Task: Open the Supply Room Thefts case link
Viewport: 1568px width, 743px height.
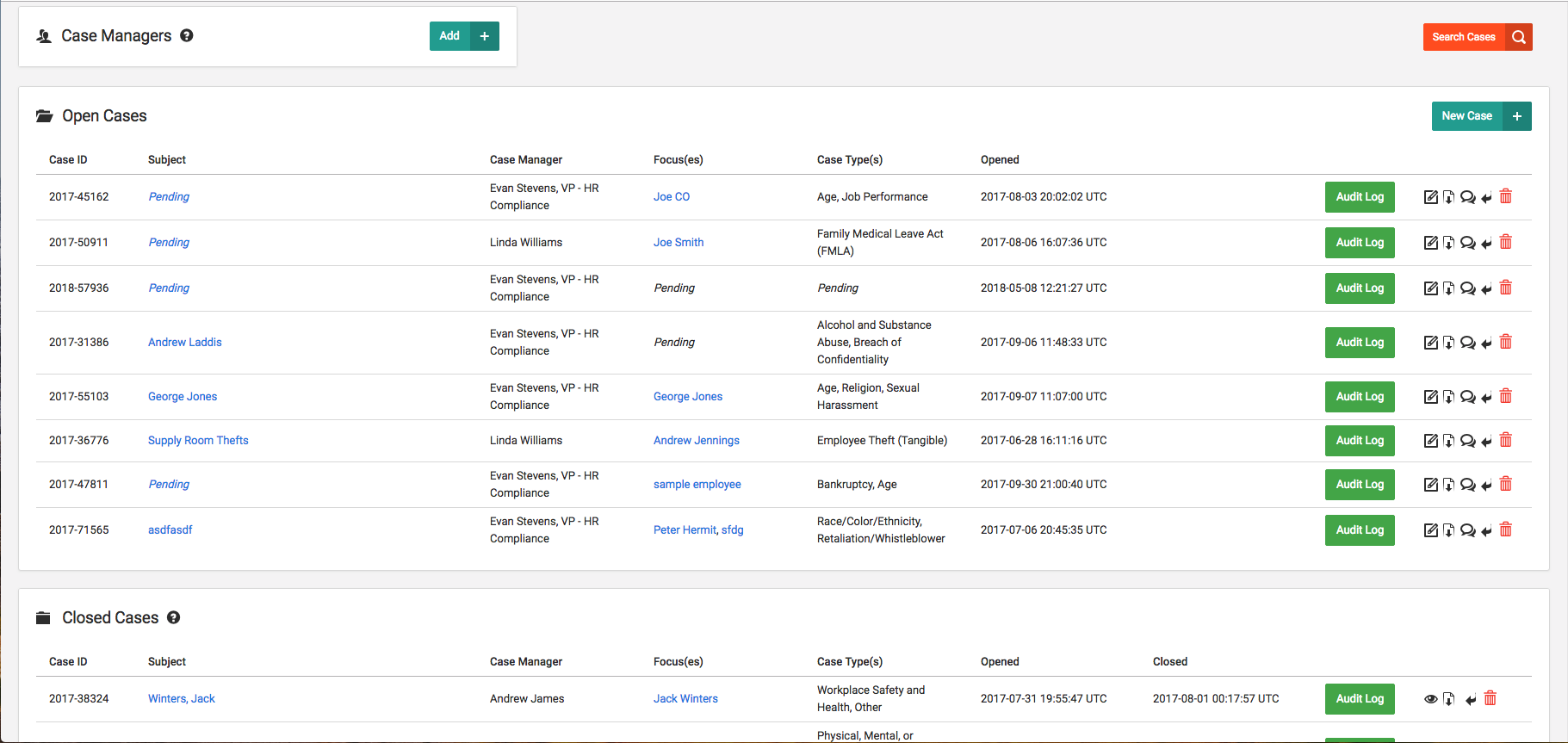Action: pos(198,441)
